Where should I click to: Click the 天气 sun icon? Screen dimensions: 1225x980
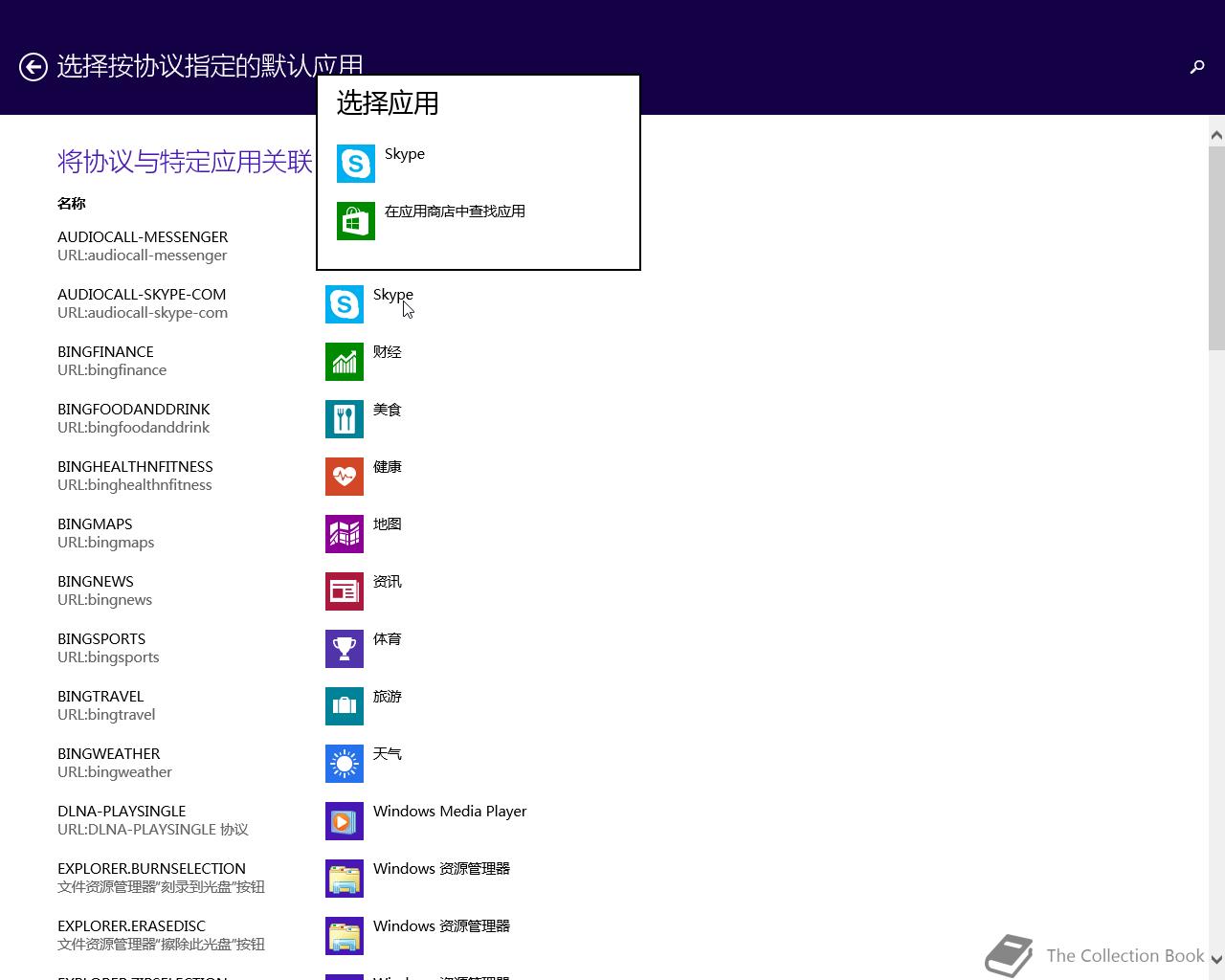pos(345,764)
